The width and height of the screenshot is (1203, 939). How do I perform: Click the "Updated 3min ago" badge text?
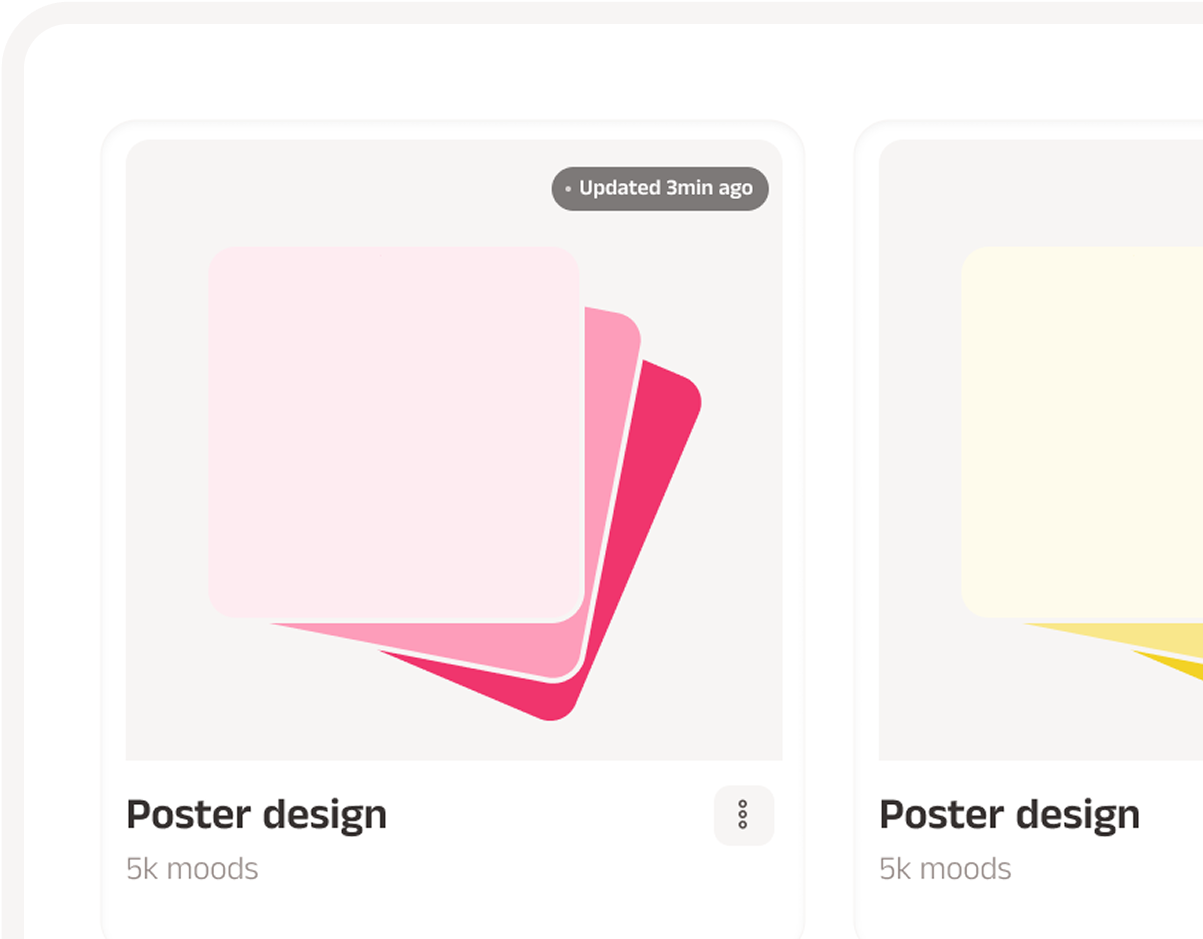click(x=665, y=188)
